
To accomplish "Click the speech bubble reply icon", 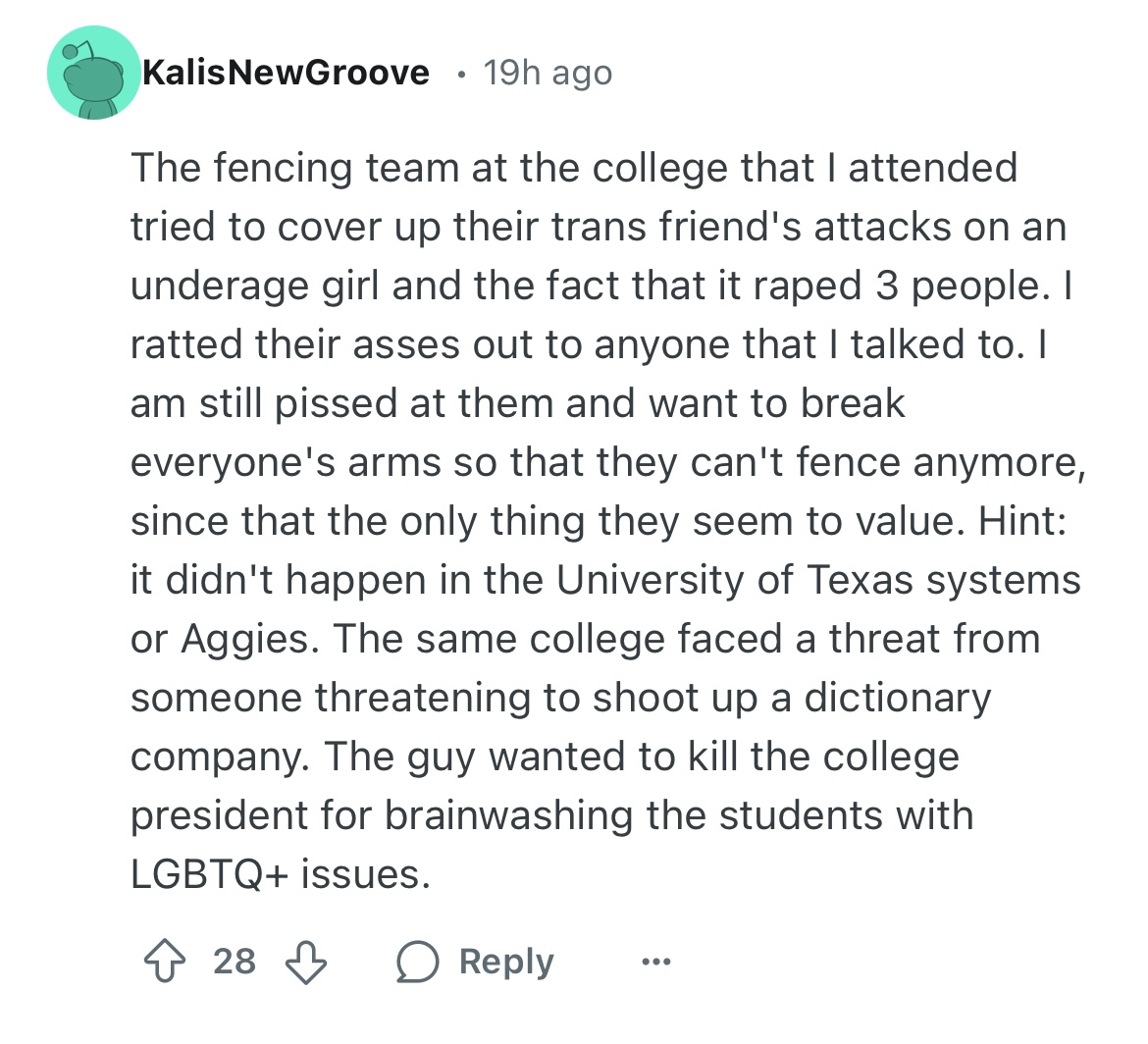I will pyautogui.click(x=417, y=962).
